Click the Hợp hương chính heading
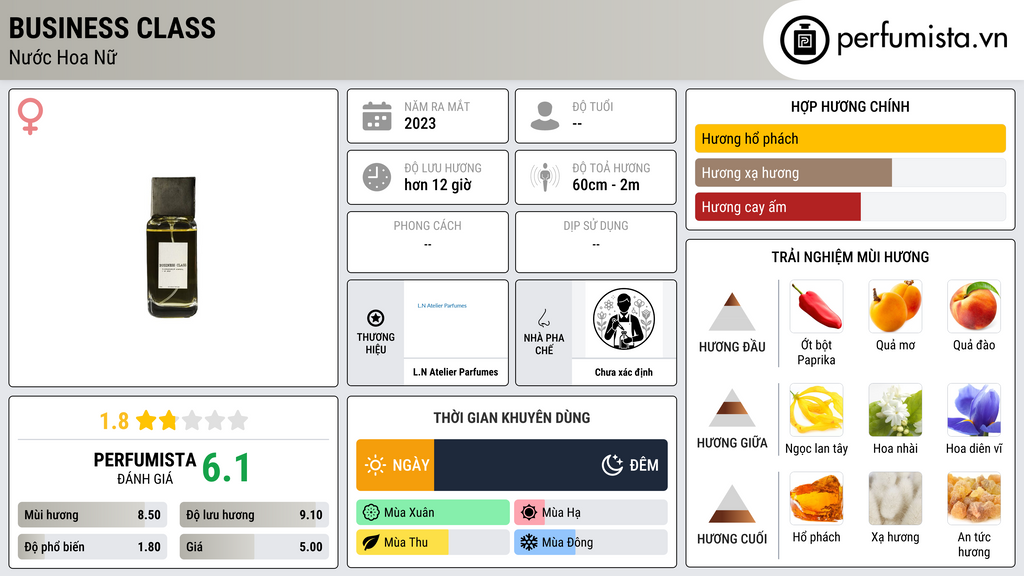Image resolution: width=1024 pixels, height=576 pixels. pyautogui.click(x=850, y=106)
